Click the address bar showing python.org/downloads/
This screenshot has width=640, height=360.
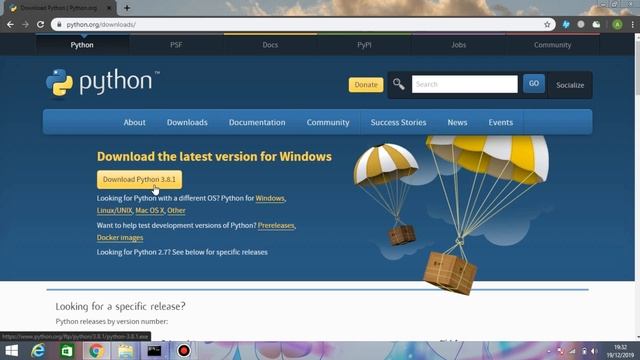(302, 24)
